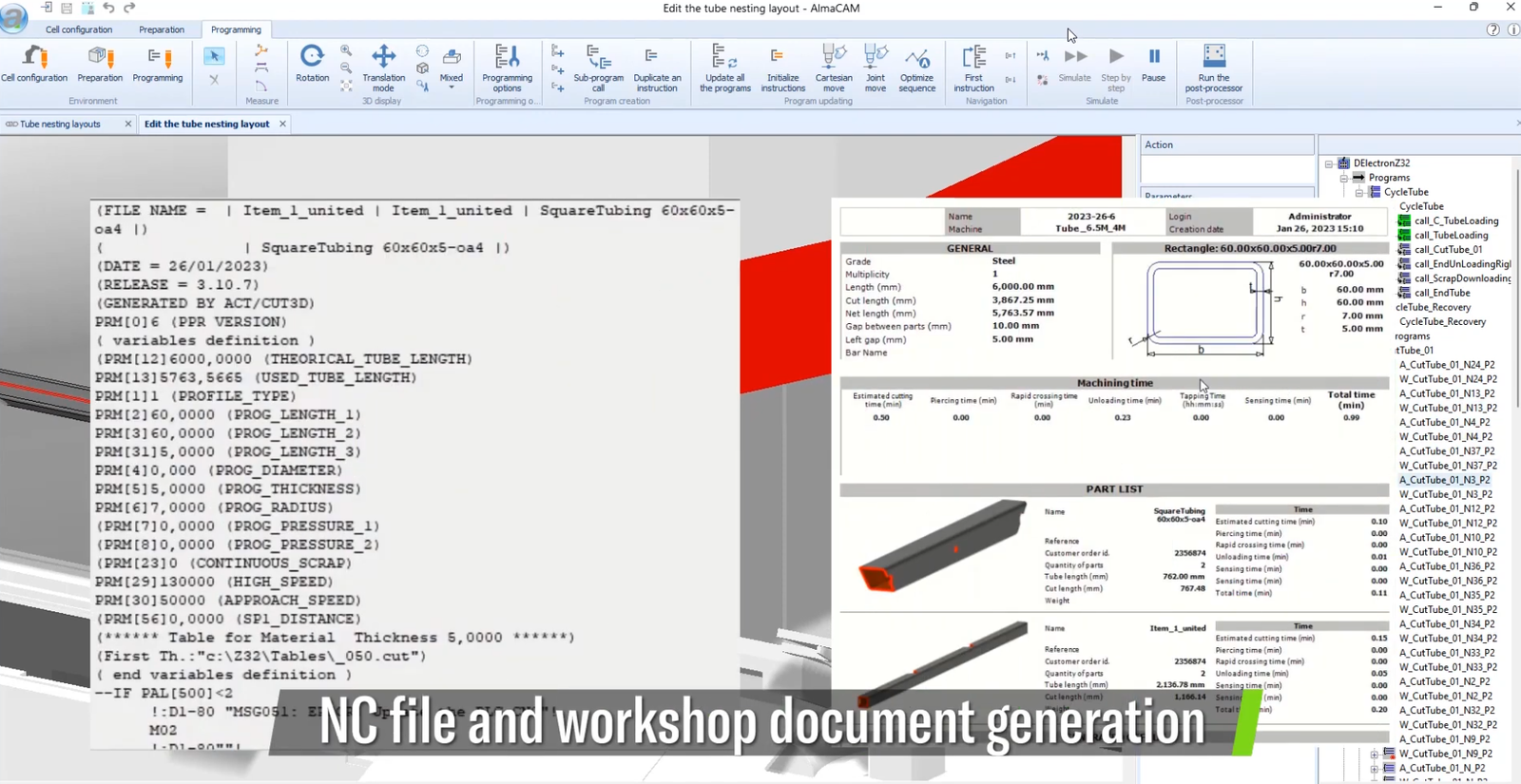Click the undo arrow in title bar
This screenshot has width=1521, height=784.
(x=108, y=8)
